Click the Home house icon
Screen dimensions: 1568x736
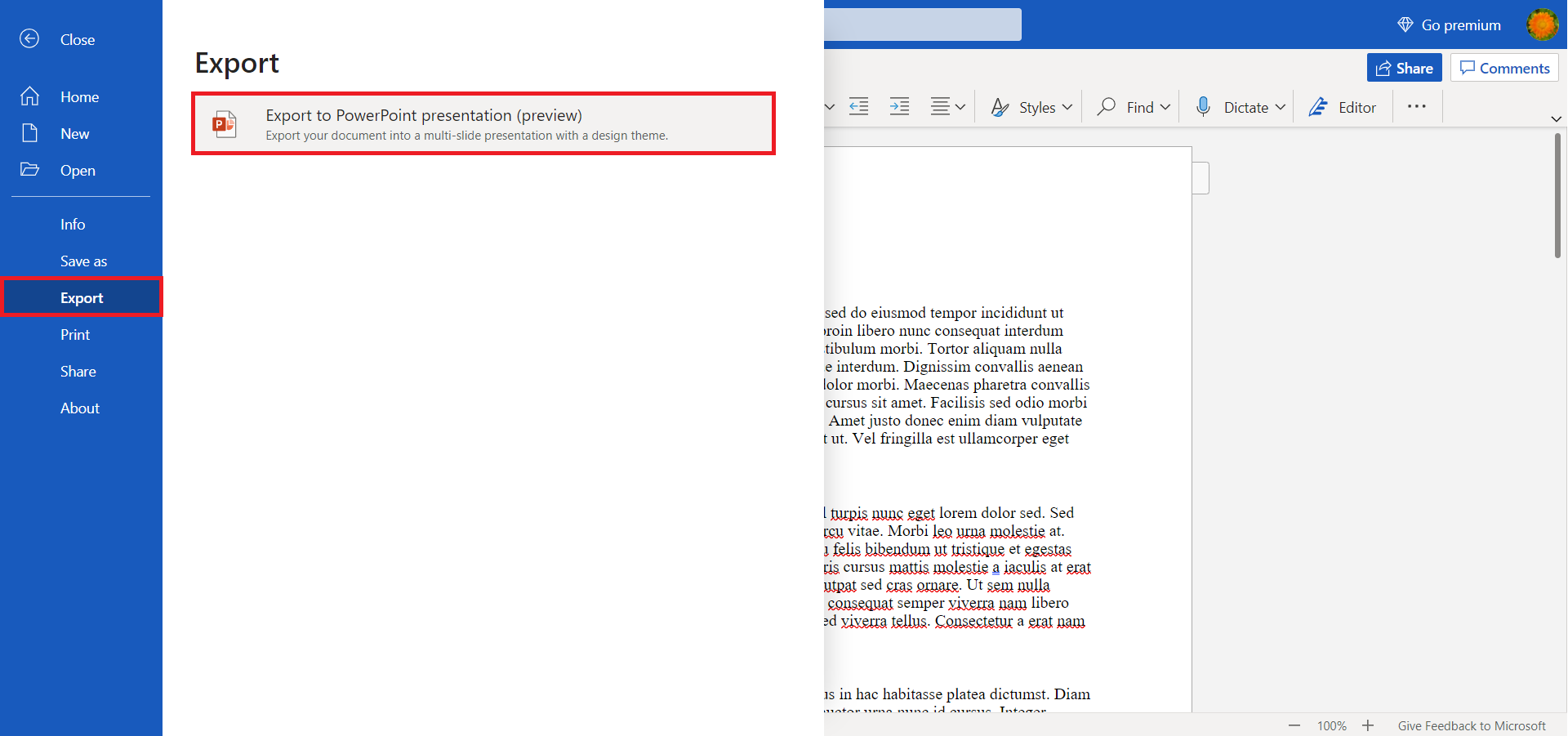click(29, 96)
